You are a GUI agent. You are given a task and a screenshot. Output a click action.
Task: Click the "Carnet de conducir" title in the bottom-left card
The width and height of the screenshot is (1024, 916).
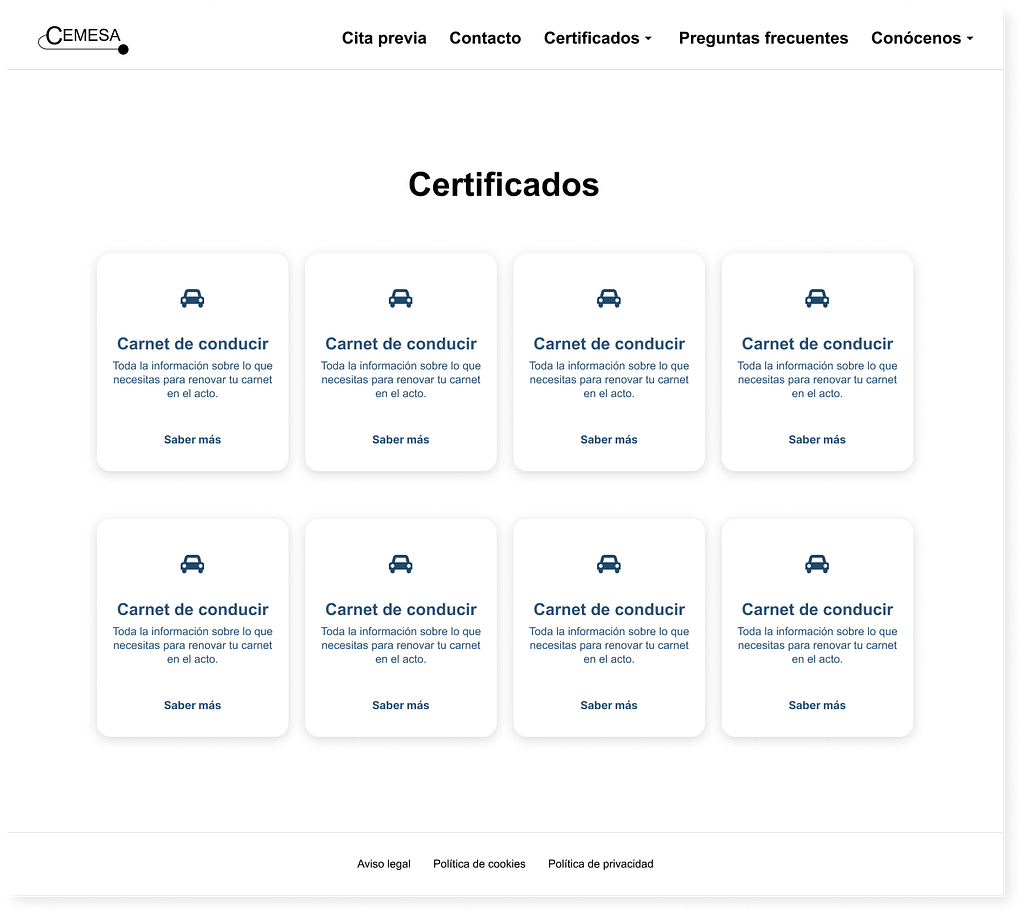click(x=192, y=609)
